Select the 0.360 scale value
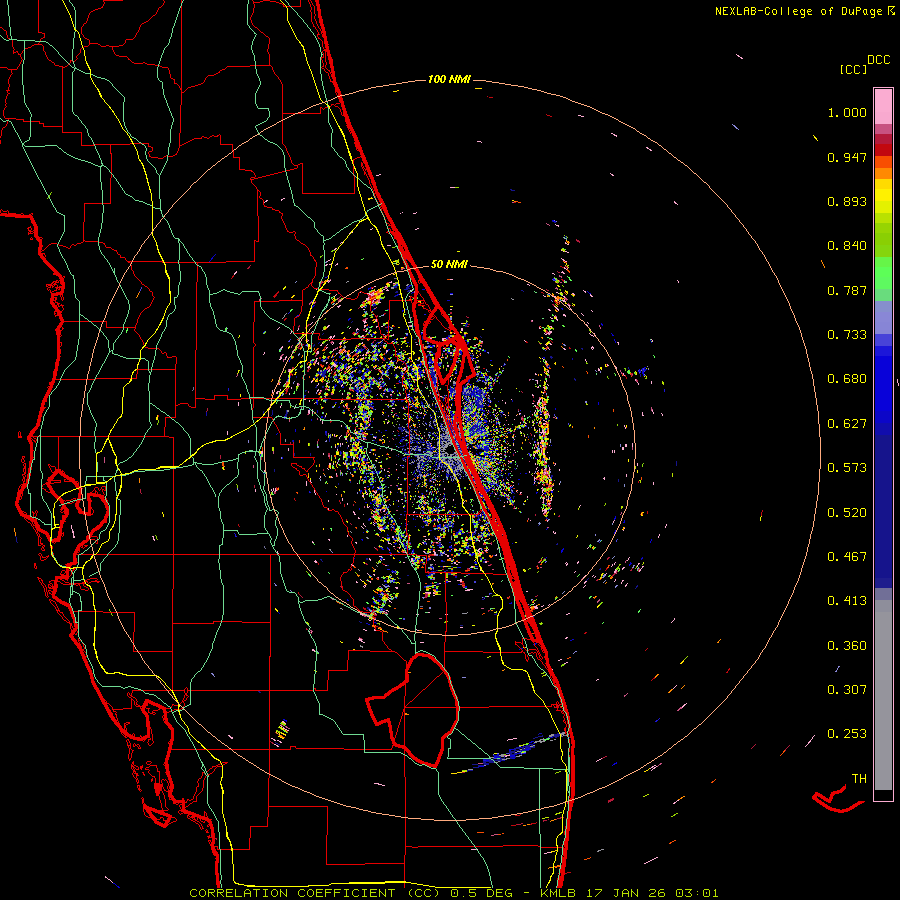Viewport: 900px width, 900px height. pos(847,646)
